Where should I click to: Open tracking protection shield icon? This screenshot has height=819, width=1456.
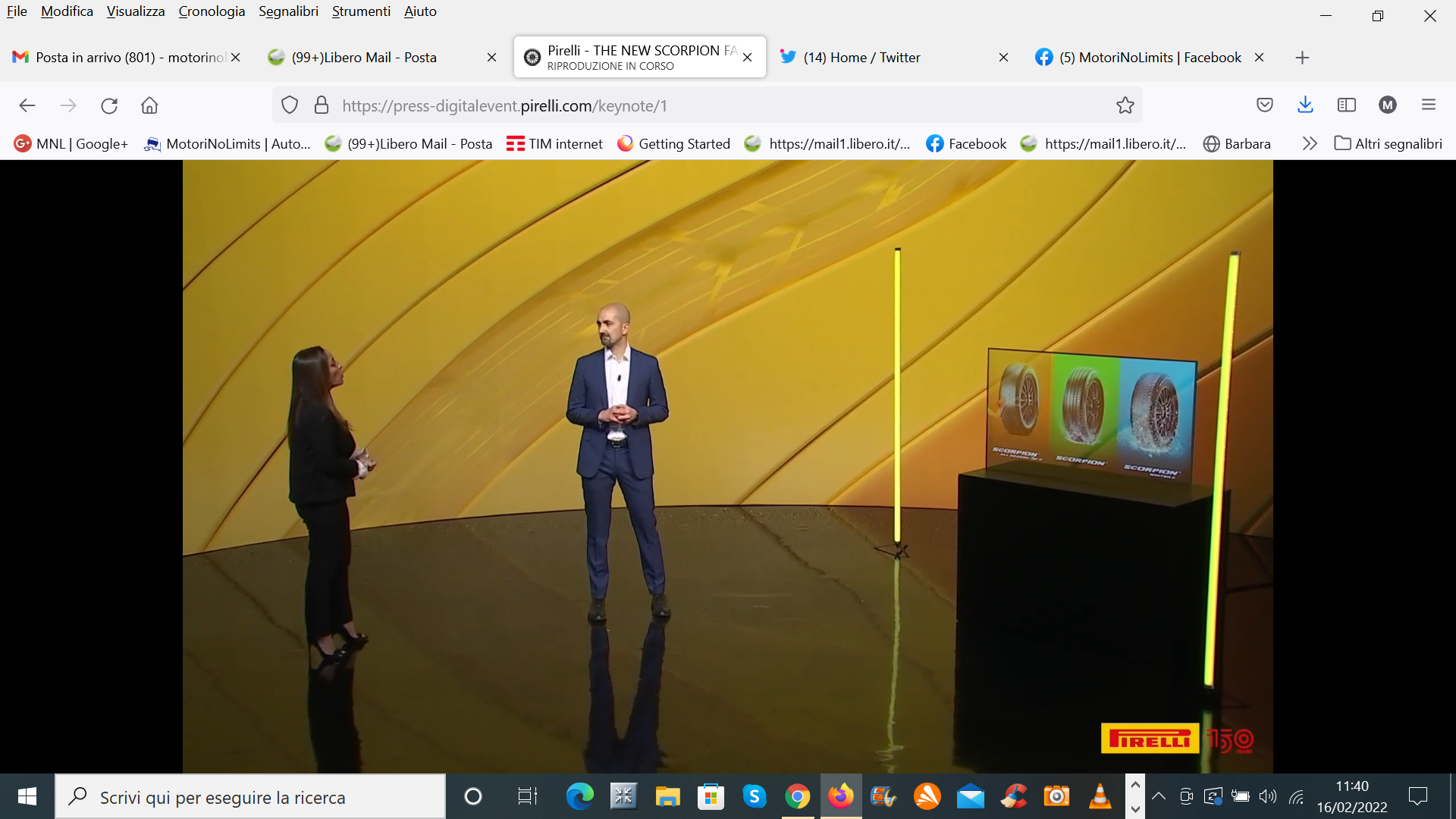tap(290, 105)
